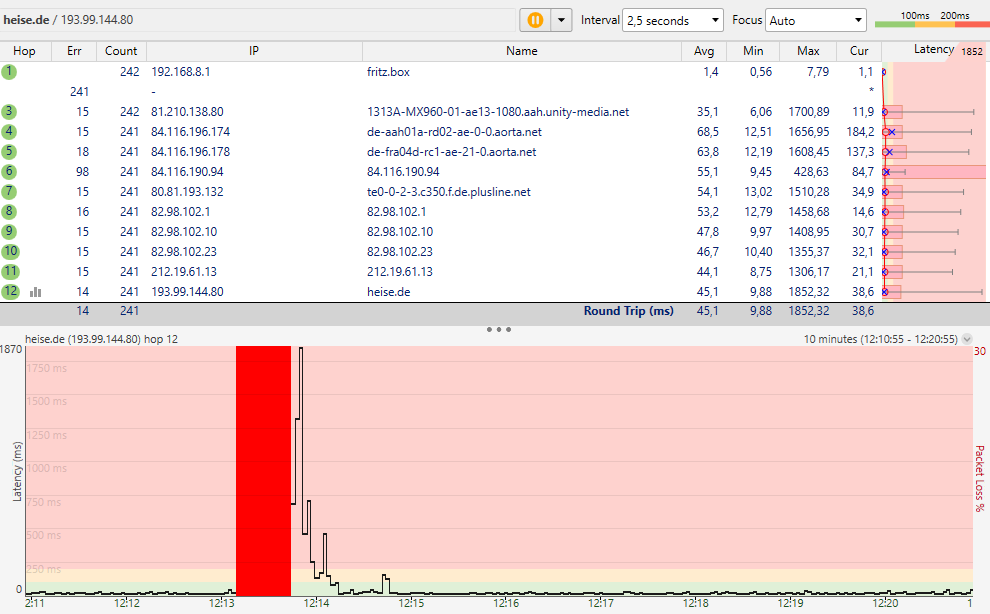Screen dimensions: 990x614
Task: Click the unity-media.net hop name
Action: [498, 112]
